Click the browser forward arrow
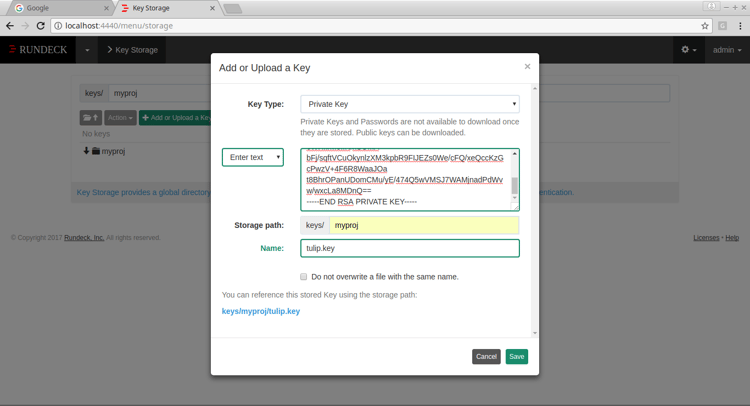The height and width of the screenshot is (406, 750). point(25,26)
